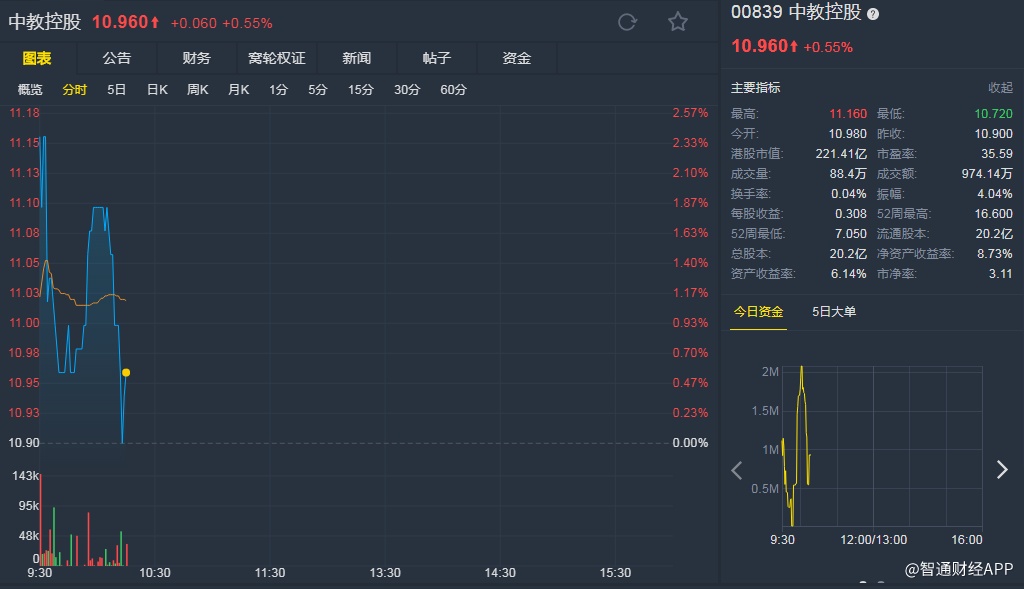Go to next fund flow chart

coord(1002,470)
